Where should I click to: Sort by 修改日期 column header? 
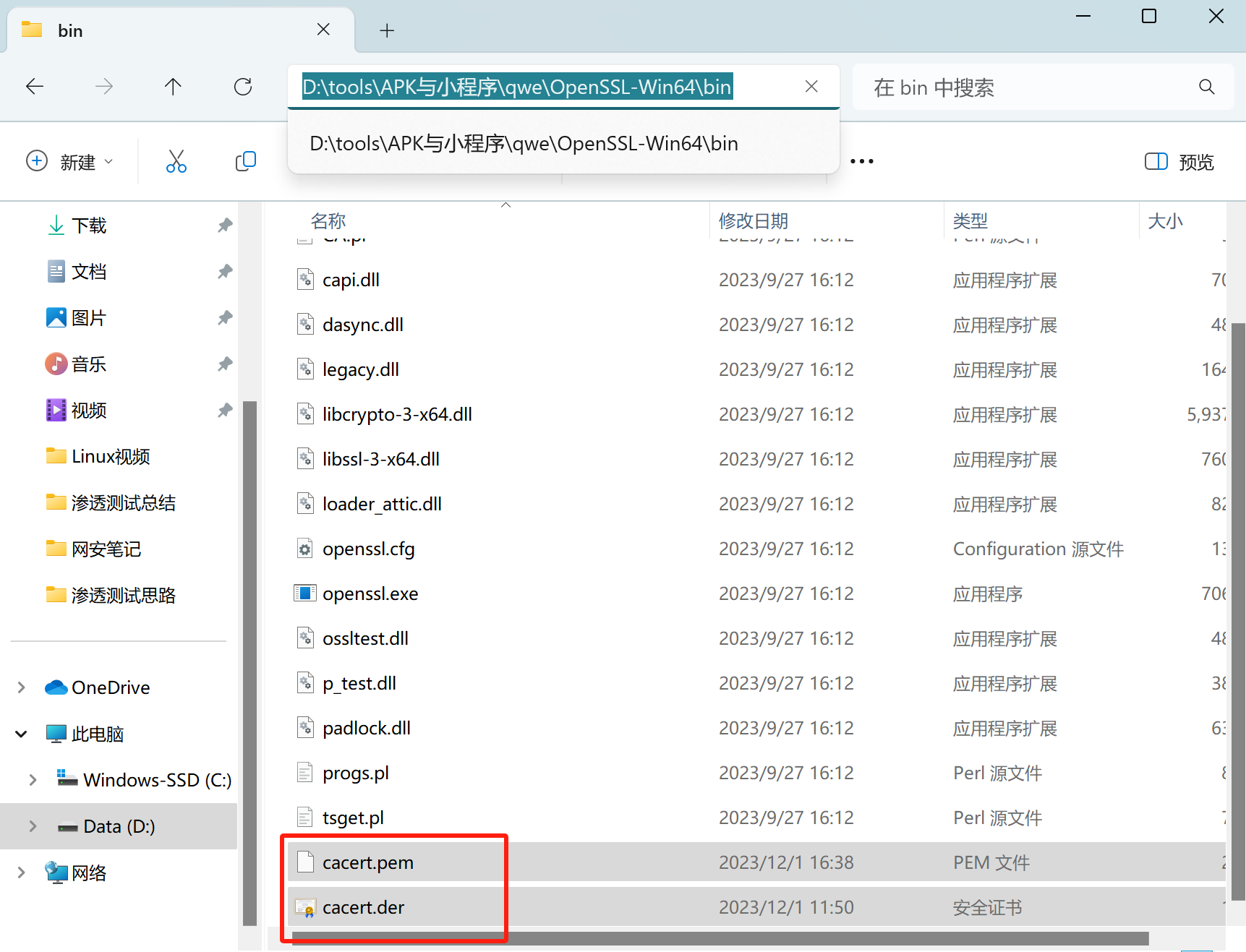tap(827, 220)
